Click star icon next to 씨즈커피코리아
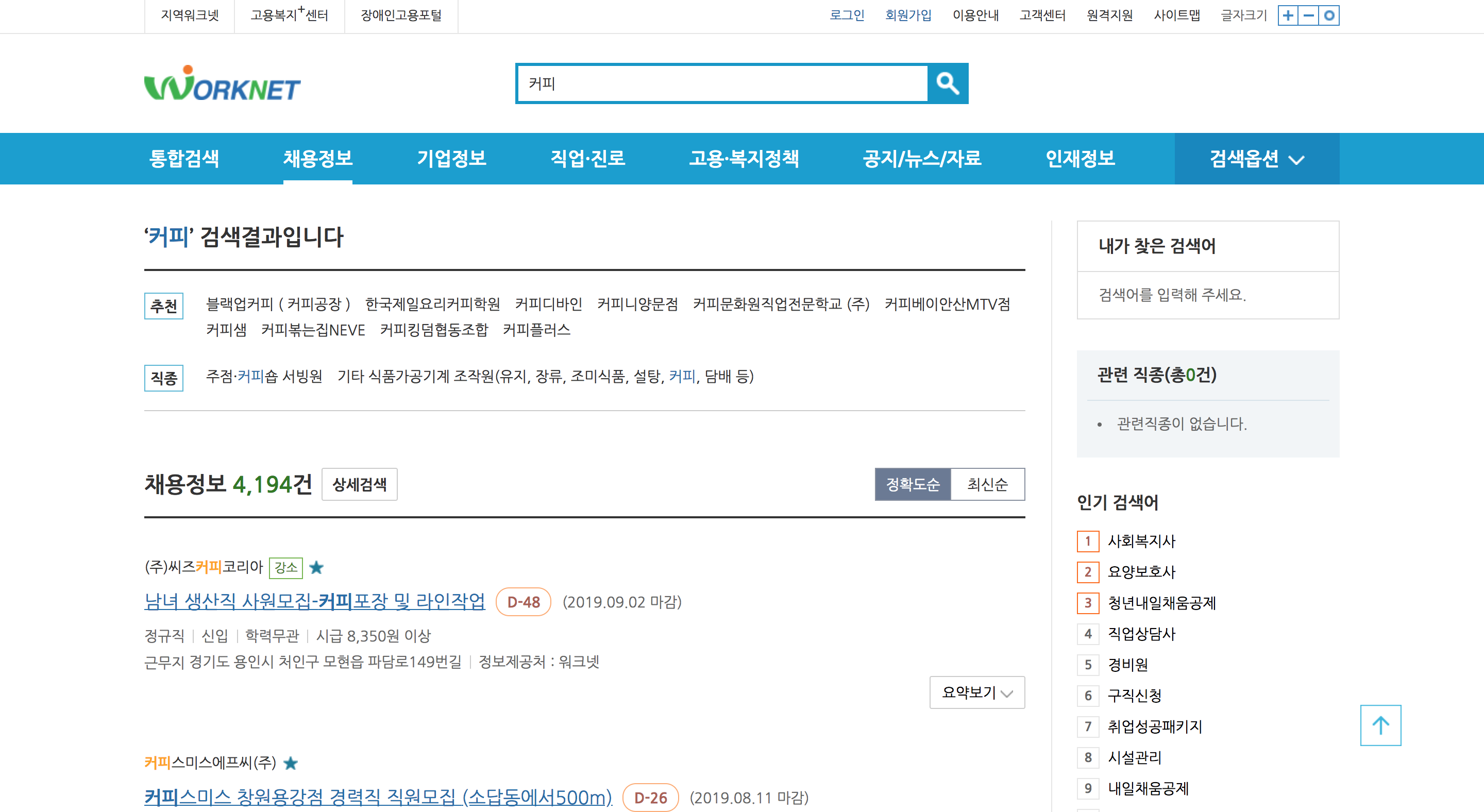This screenshot has width=1484, height=812. 316,567
